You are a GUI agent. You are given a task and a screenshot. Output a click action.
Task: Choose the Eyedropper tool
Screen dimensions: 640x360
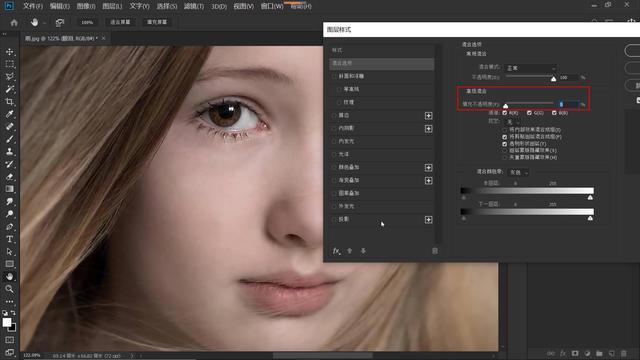[9, 114]
